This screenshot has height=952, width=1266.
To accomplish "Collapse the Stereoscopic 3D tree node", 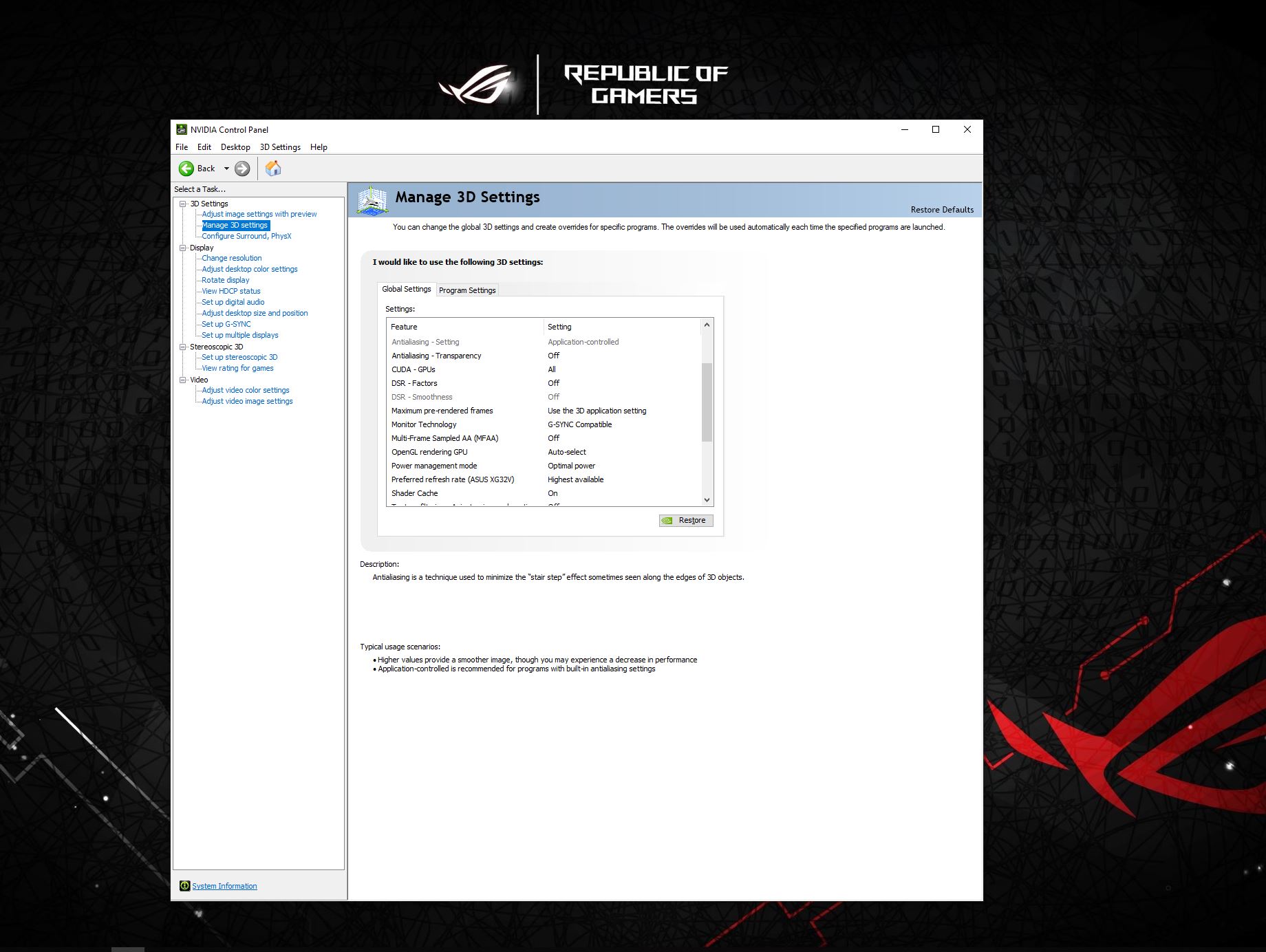I will coord(183,347).
